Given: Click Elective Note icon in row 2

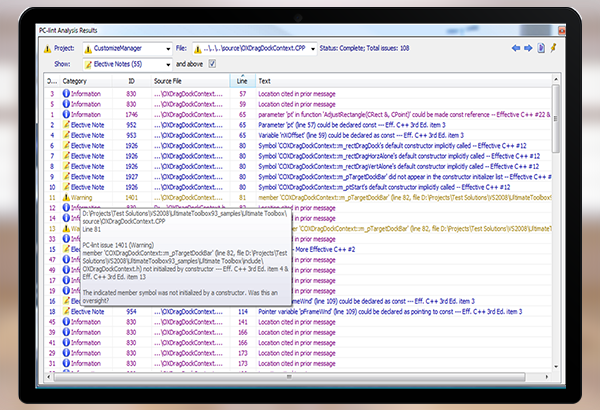Looking at the screenshot, I should [66, 124].
